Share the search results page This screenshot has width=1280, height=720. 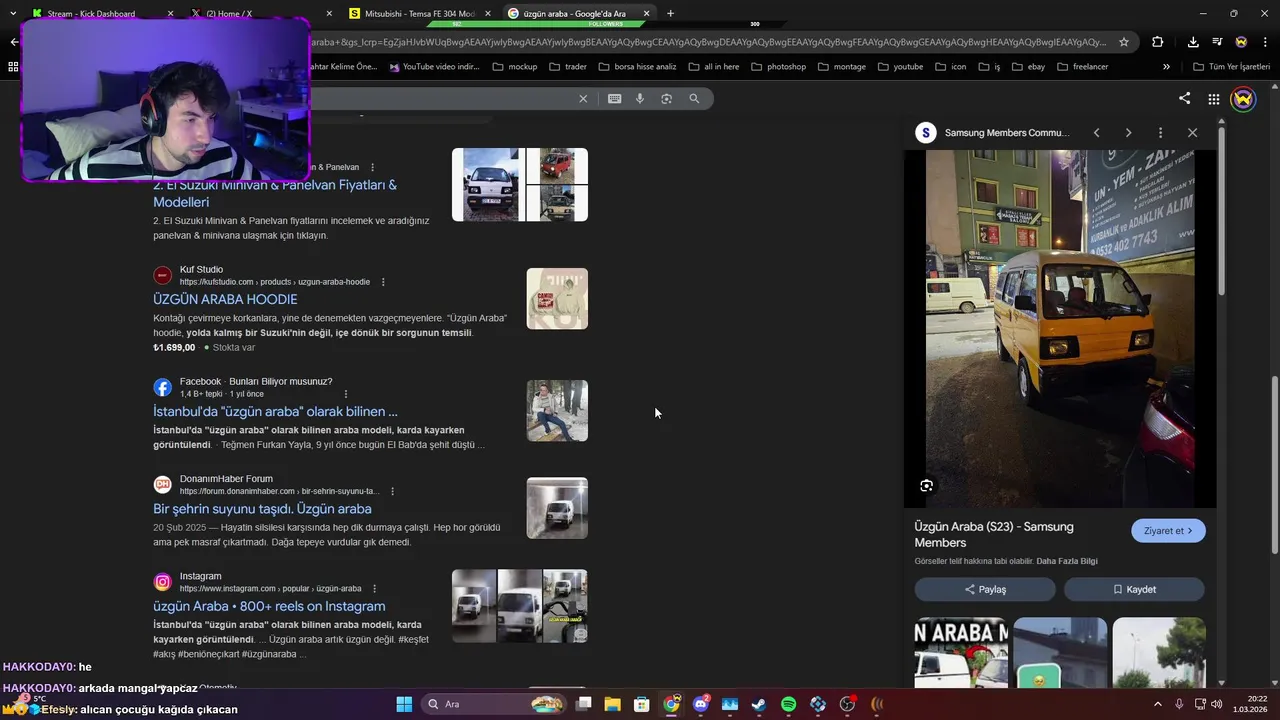[x=1184, y=99]
